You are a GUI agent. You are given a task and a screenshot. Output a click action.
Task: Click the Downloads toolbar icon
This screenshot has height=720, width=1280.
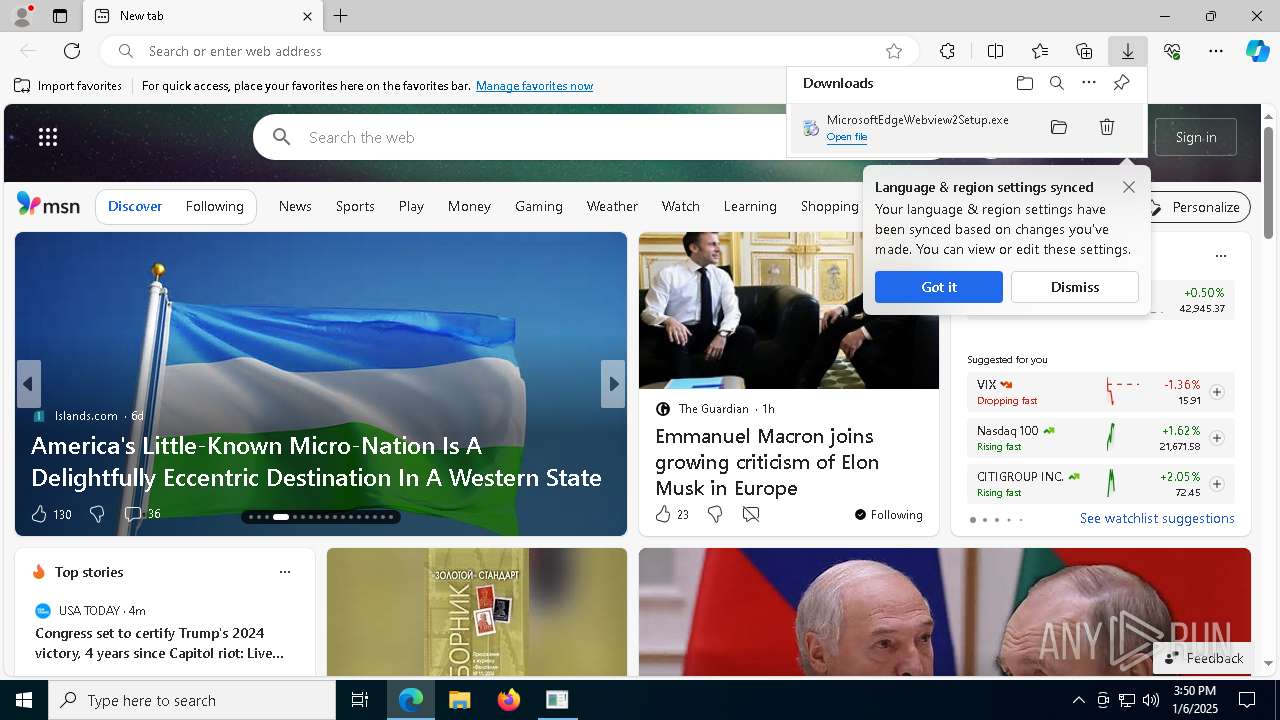(1127, 51)
